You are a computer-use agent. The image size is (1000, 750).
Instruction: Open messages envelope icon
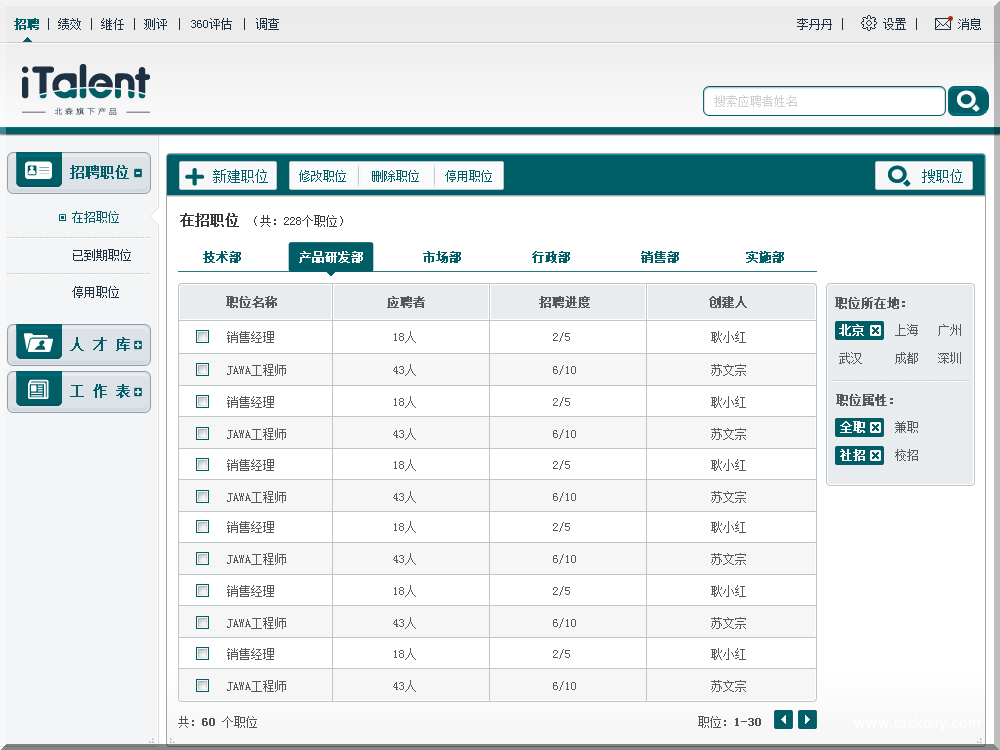tap(943, 24)
